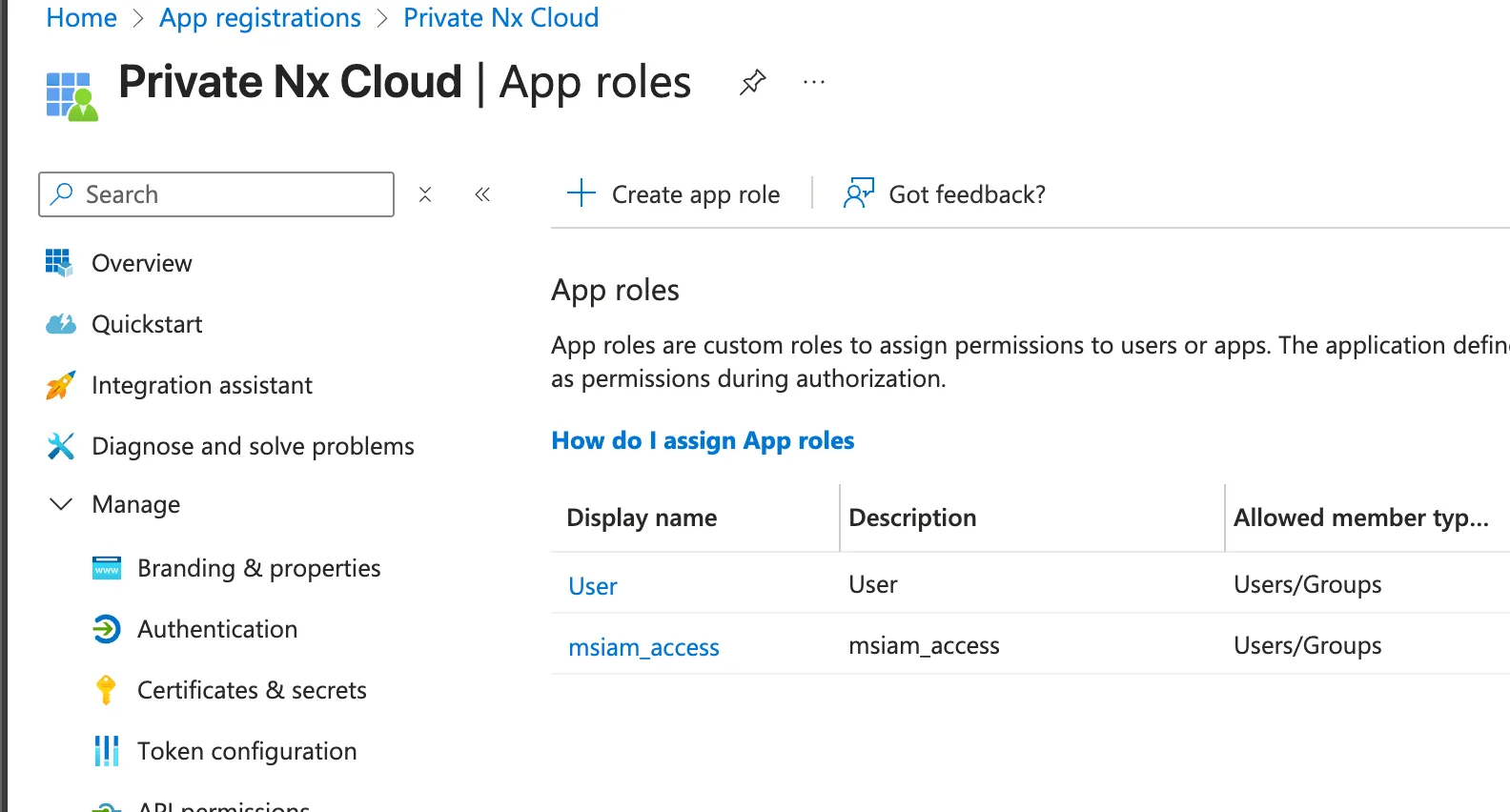Clear the search with the X icon

click(x=425, y=194)
